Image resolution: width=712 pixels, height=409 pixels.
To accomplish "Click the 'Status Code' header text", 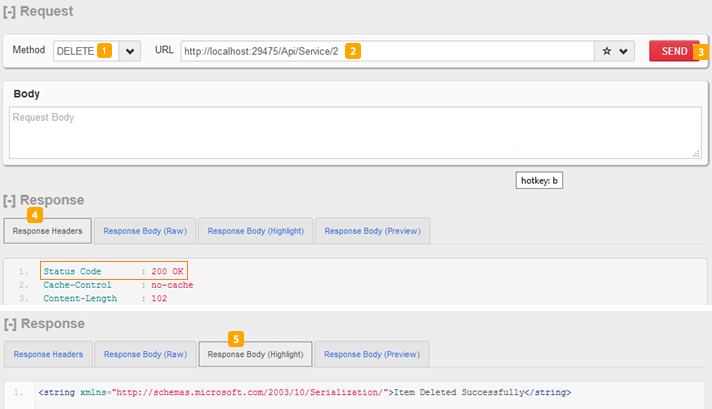I will coord(72,271).
